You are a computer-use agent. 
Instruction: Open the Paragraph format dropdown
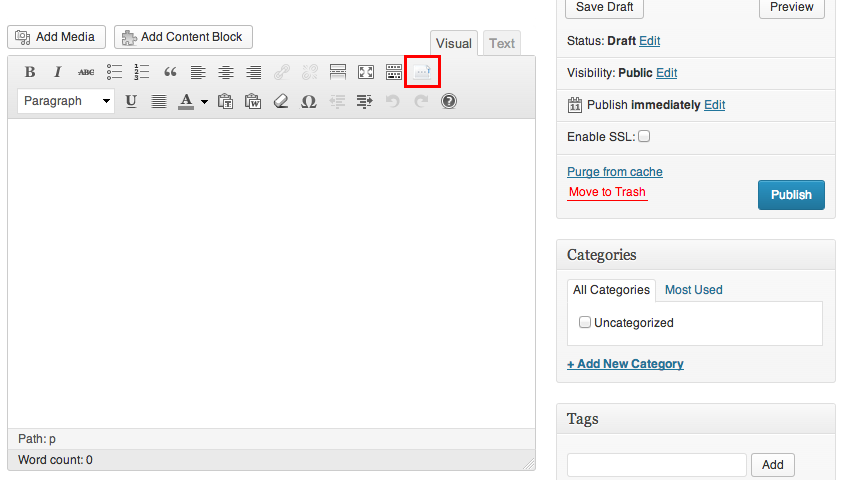coord(66,101)
